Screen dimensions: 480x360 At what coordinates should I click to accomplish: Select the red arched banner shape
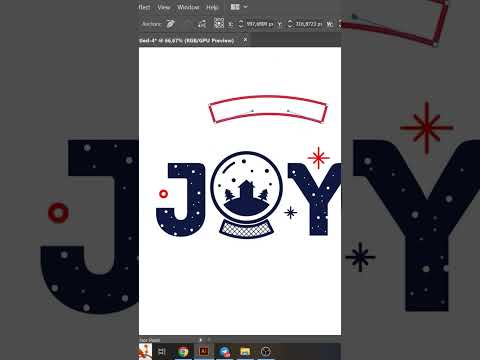(x=268, y=109)
